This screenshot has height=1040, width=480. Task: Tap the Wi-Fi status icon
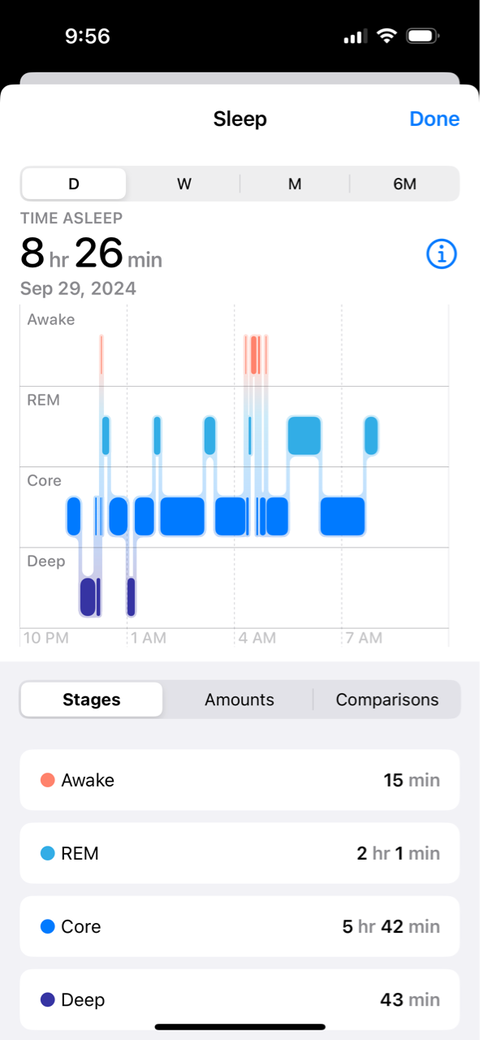coord(387,36)
